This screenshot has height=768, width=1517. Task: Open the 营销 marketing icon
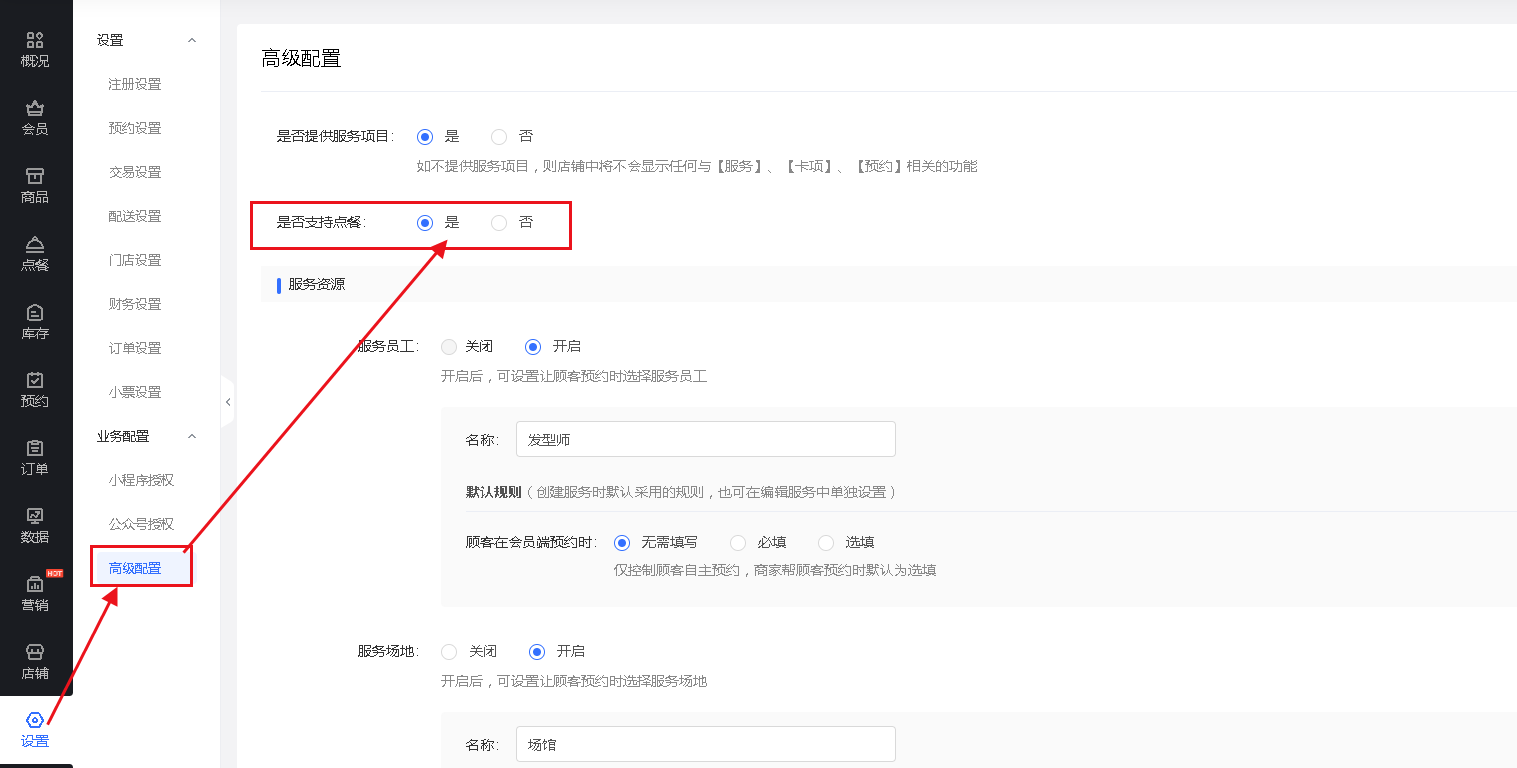[x=35, y=584]
